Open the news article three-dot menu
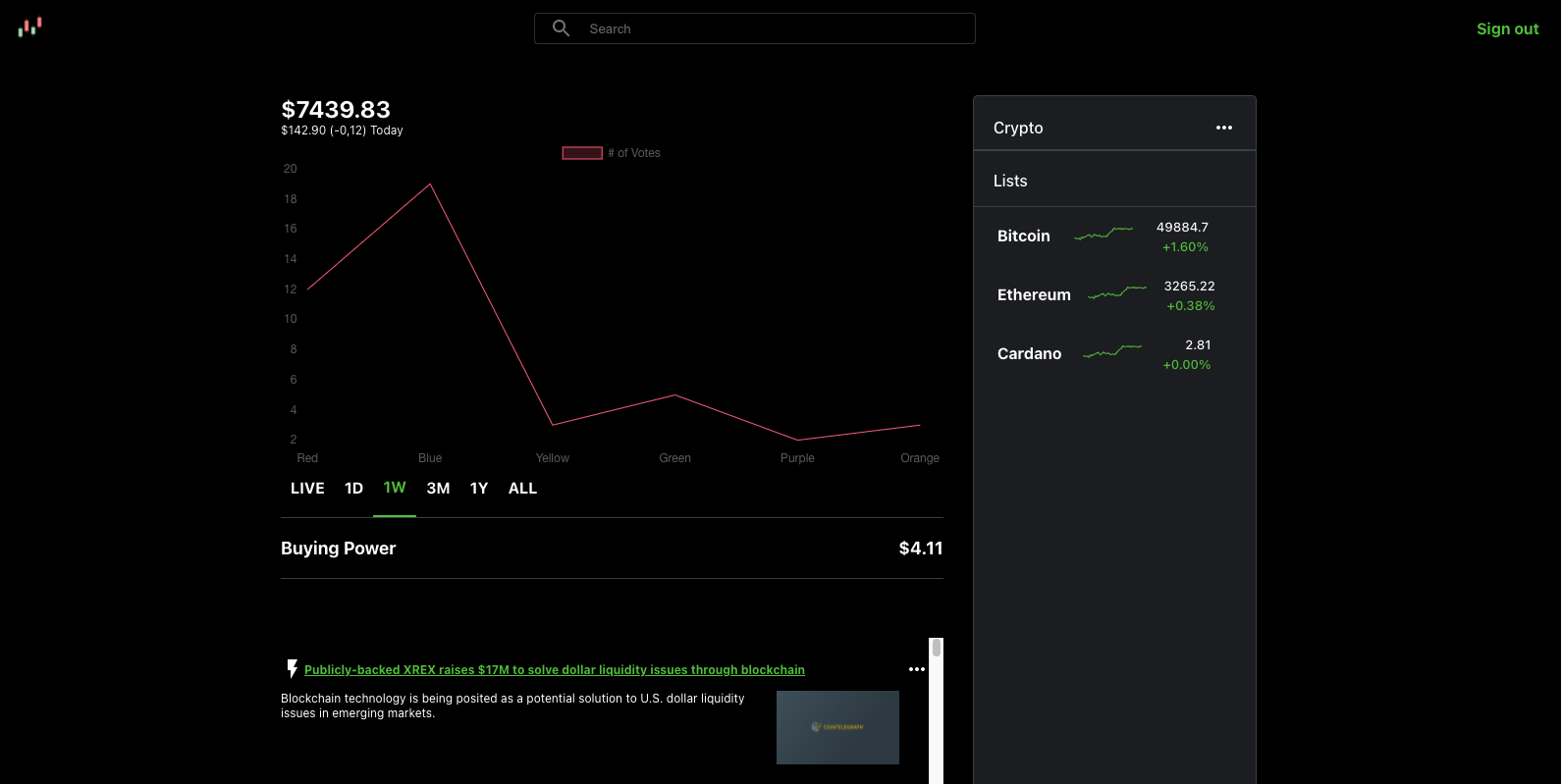Viewport: 1561px width, 784px height. 917,669
